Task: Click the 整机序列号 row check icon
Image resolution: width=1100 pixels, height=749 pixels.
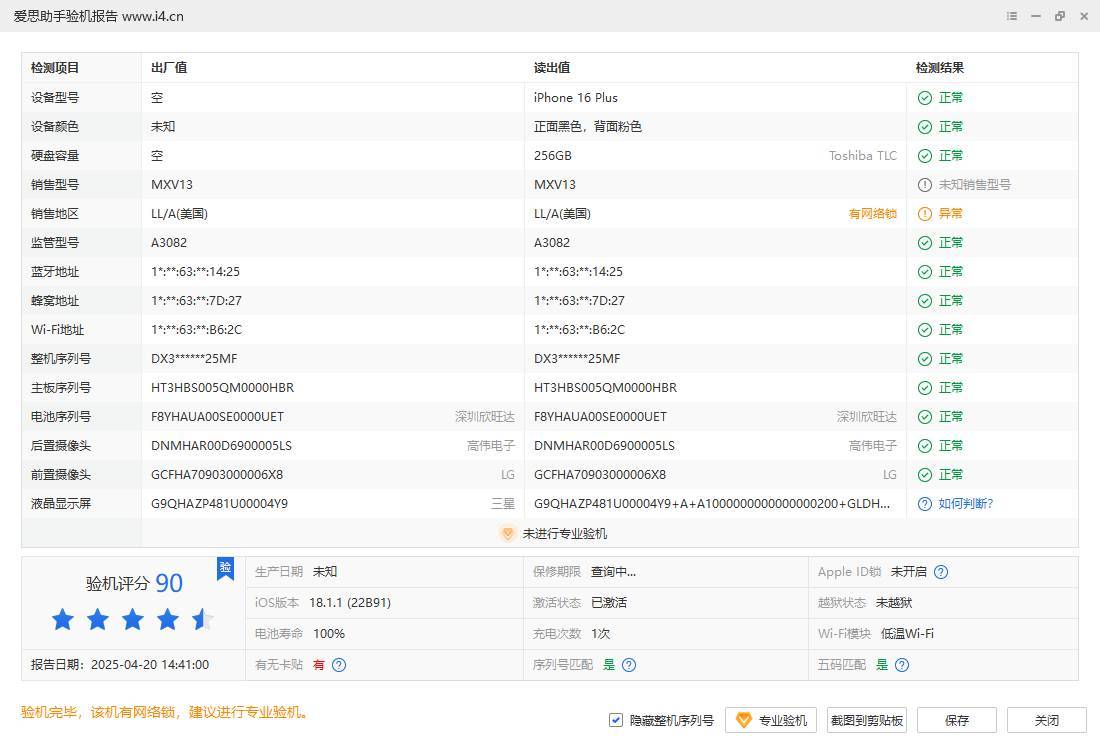Action: [x=925, y=359]
